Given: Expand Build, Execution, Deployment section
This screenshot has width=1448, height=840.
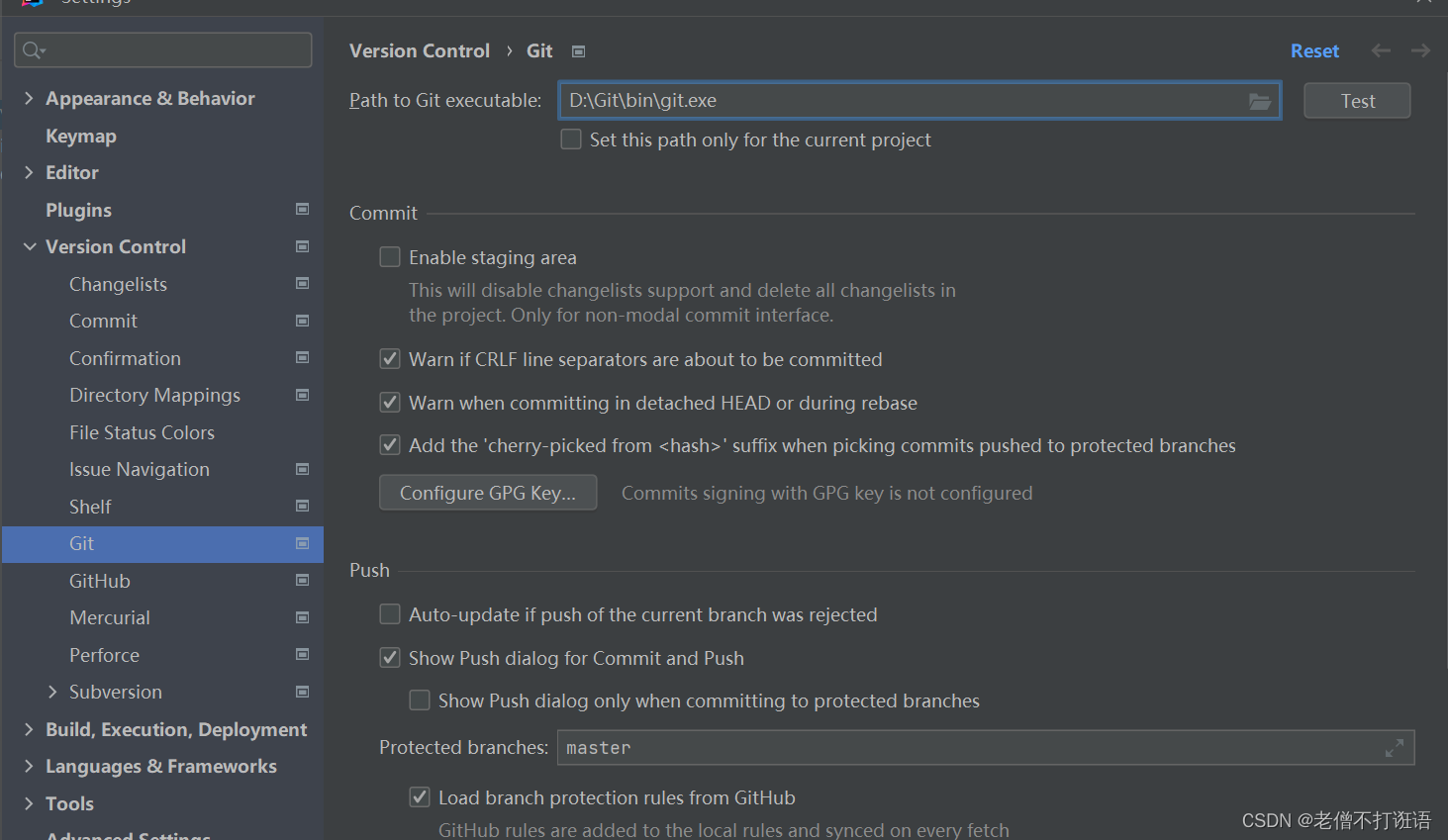Looking at the screenshot, I should click(29, 729).
